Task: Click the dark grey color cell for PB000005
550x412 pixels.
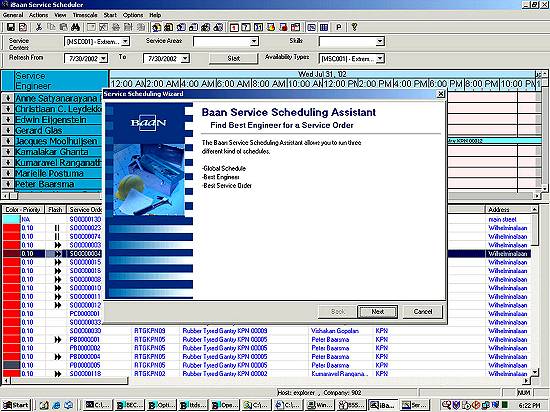Action: click(11, 365)
